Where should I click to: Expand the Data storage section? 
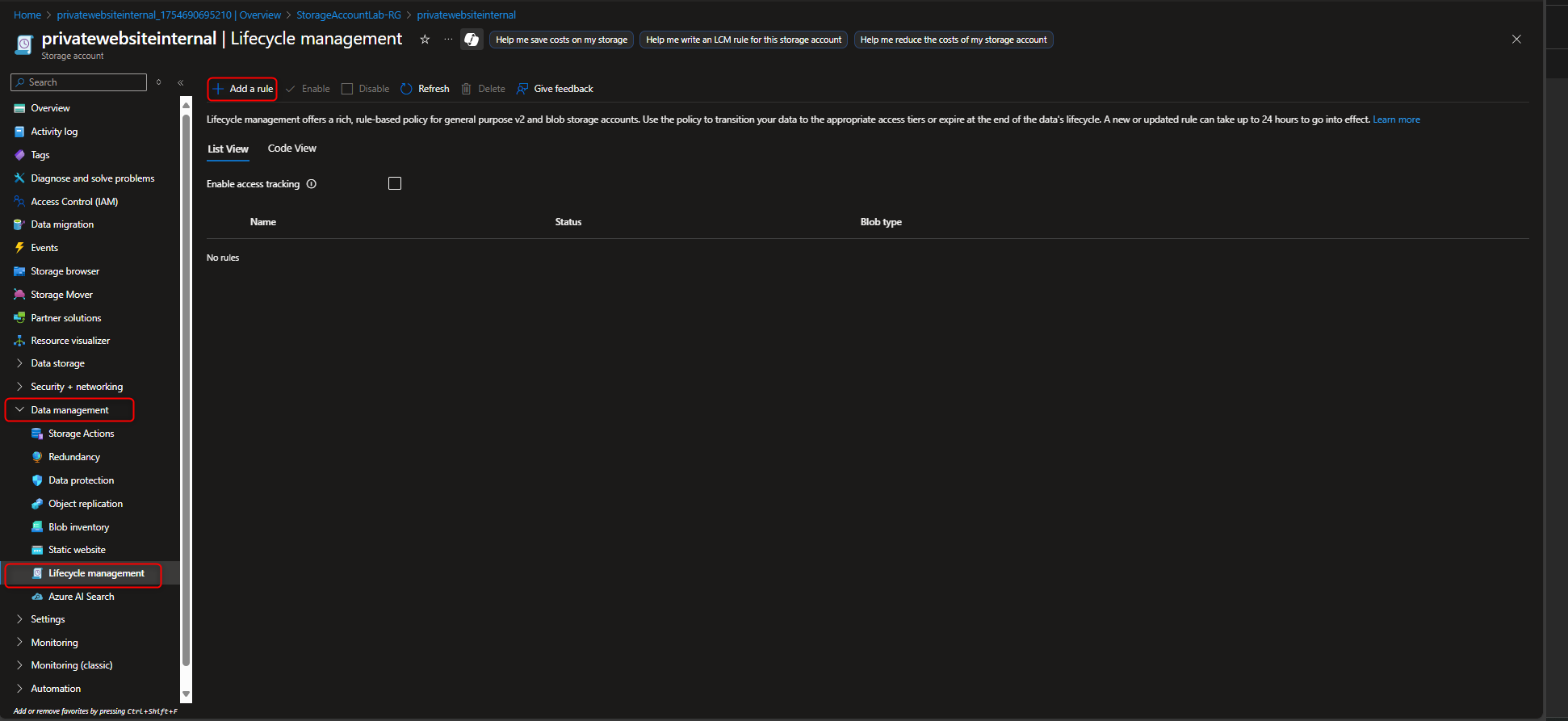point(19,363)
